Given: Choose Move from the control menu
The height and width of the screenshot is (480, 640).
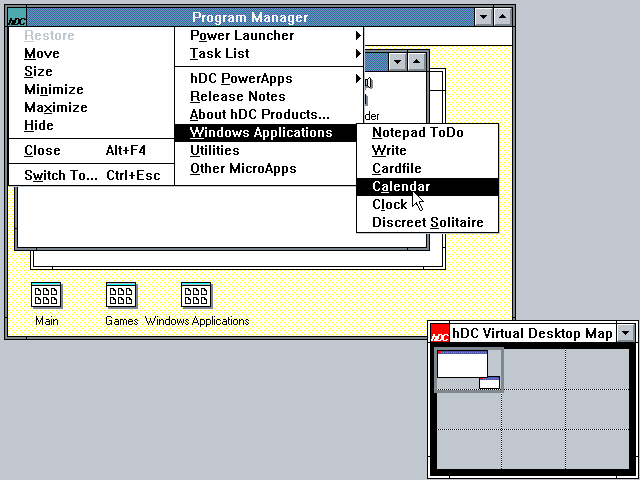Looking at the screenshot, I should (x=91, y=53).
